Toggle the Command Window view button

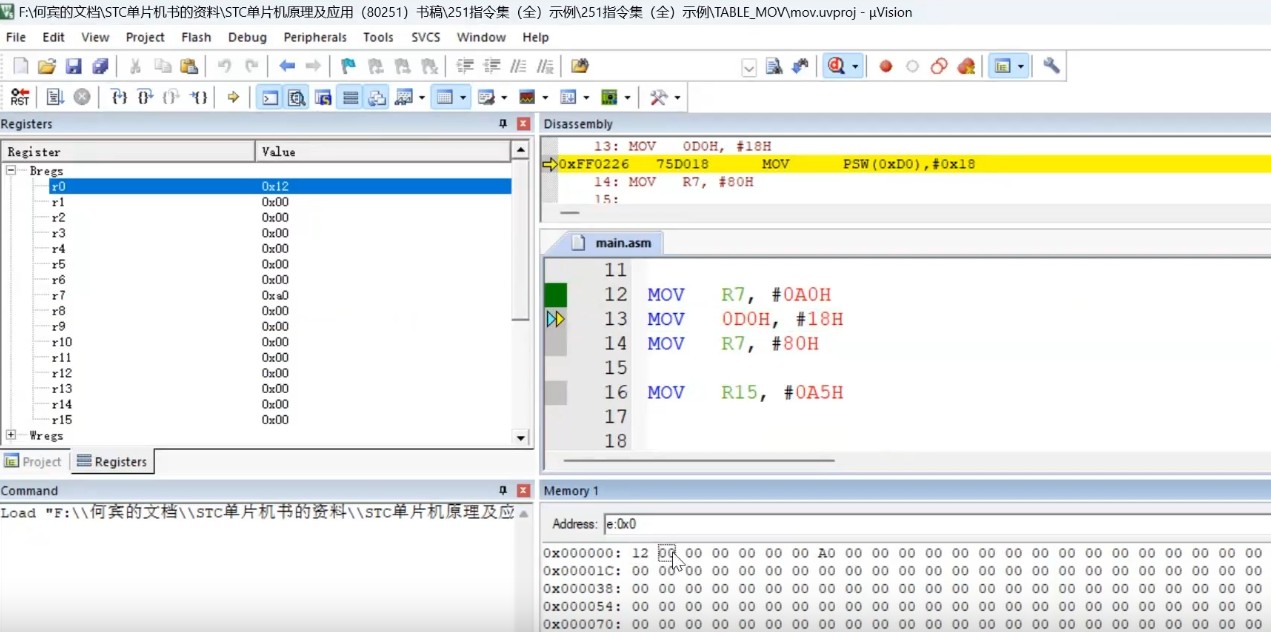(270, 97)
